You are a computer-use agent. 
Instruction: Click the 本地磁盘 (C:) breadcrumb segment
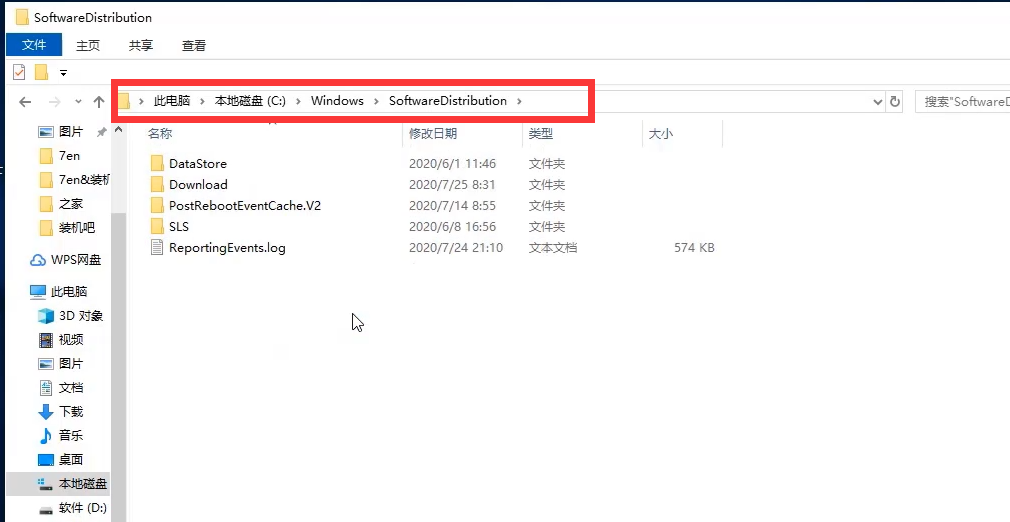point(250,101)
